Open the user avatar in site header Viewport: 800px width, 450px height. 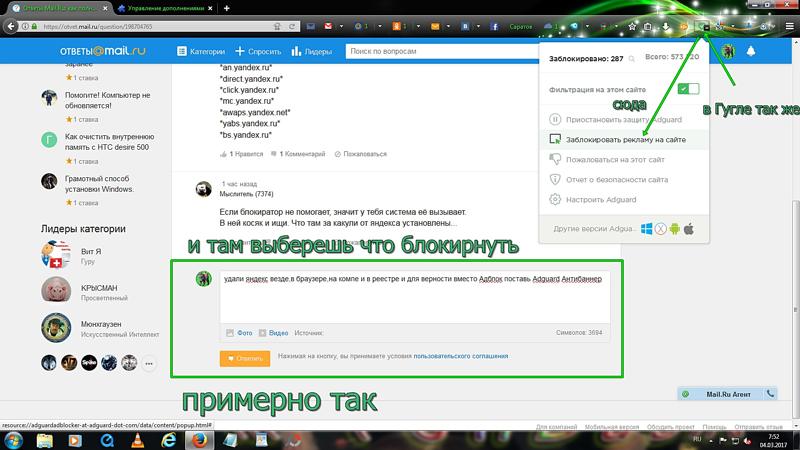click(728, 51)
